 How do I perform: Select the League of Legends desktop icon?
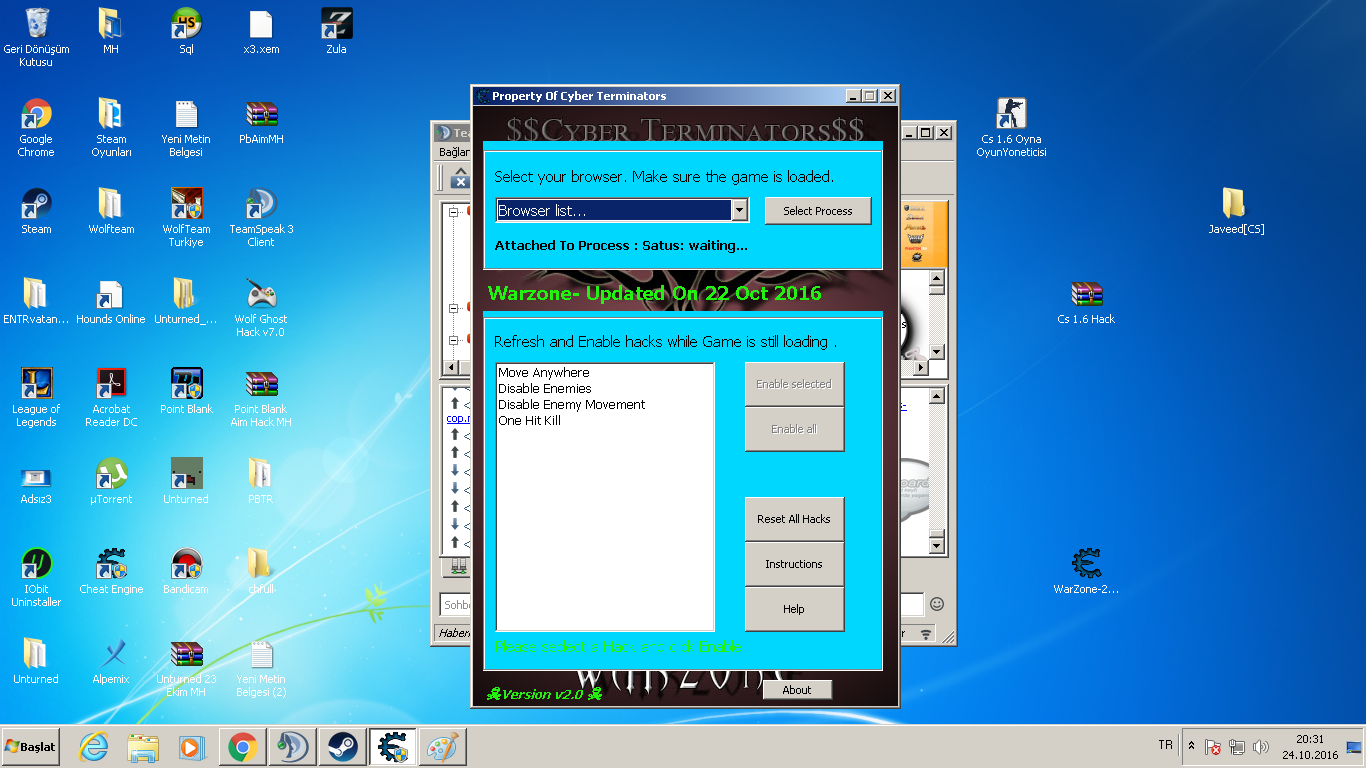(x=36, y=398)
